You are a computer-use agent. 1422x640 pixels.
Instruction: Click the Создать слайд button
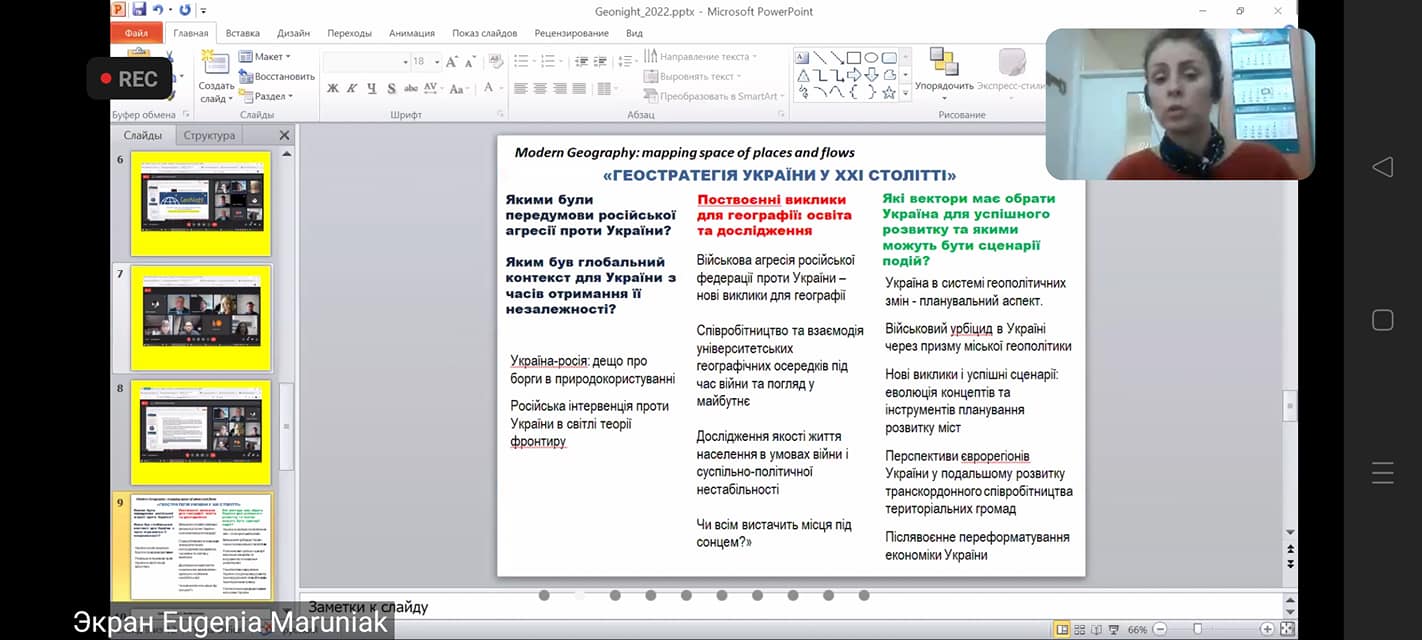tap(216, 77)
